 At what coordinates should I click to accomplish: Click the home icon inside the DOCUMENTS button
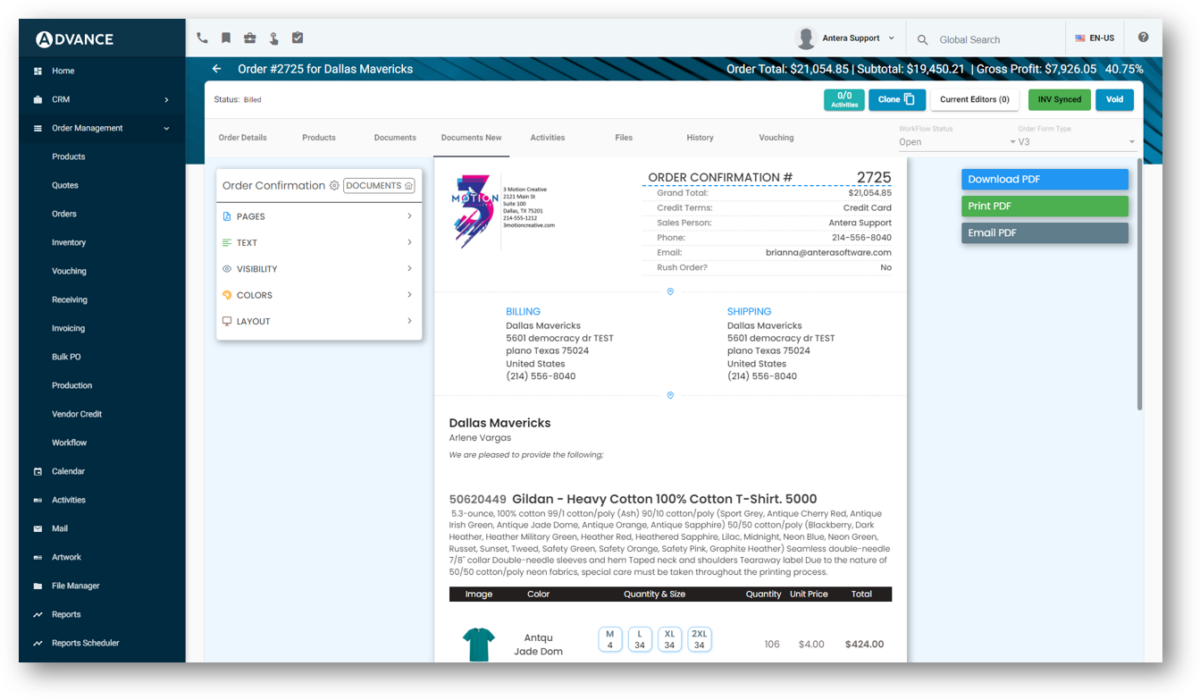pos(409,186)
